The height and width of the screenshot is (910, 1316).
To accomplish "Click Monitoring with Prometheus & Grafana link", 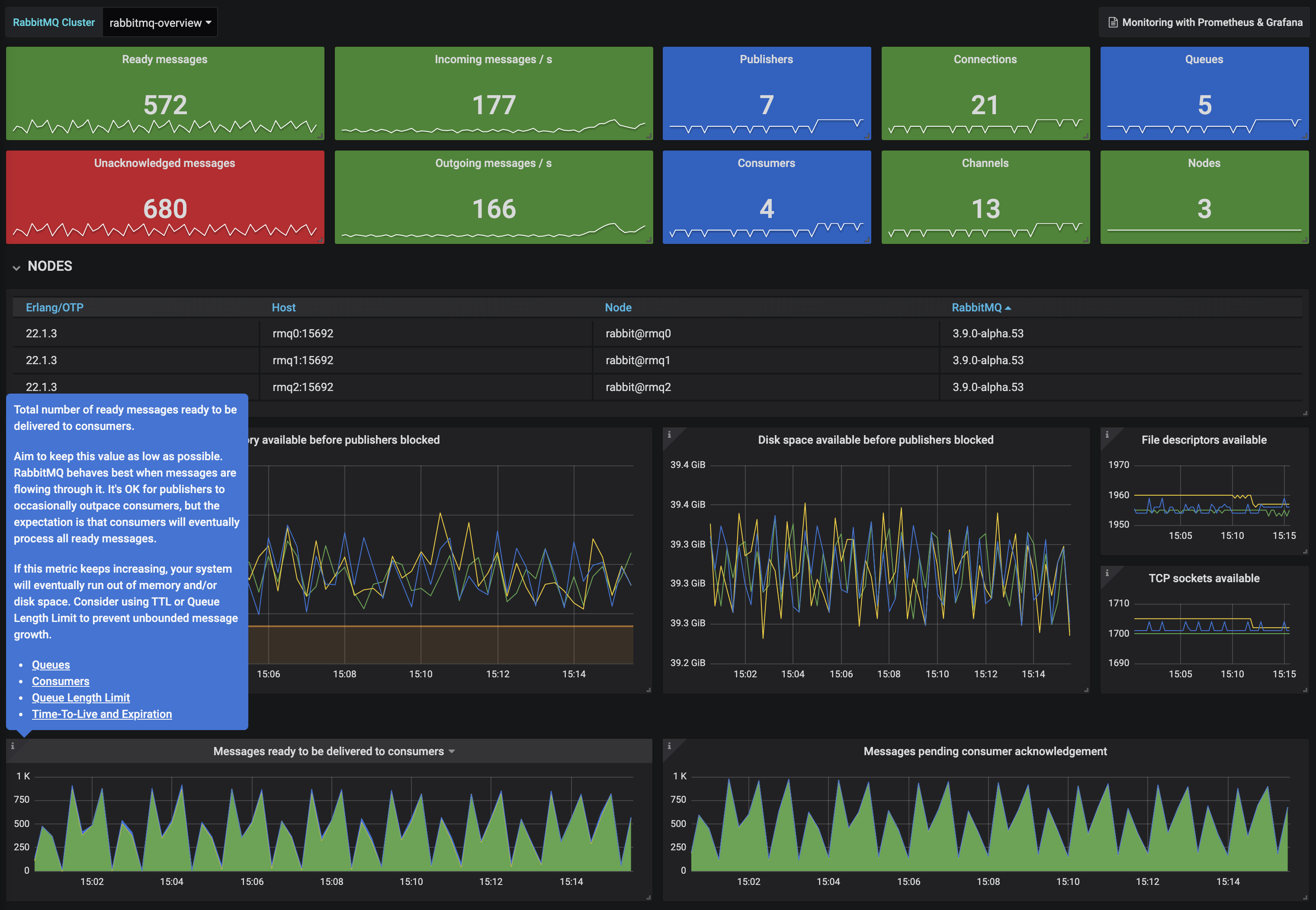I will point(1212,22).
